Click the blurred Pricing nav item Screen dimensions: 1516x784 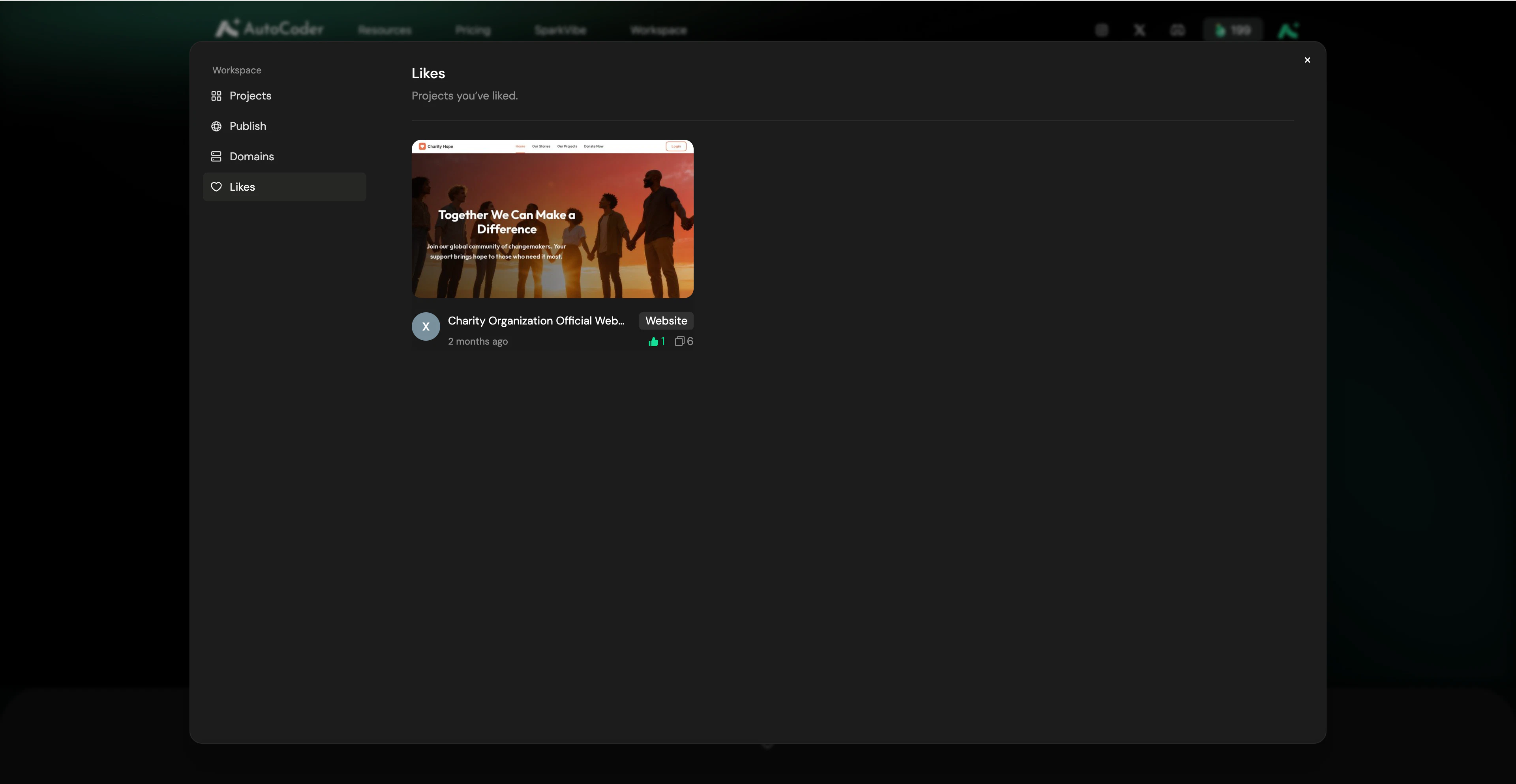473,30
